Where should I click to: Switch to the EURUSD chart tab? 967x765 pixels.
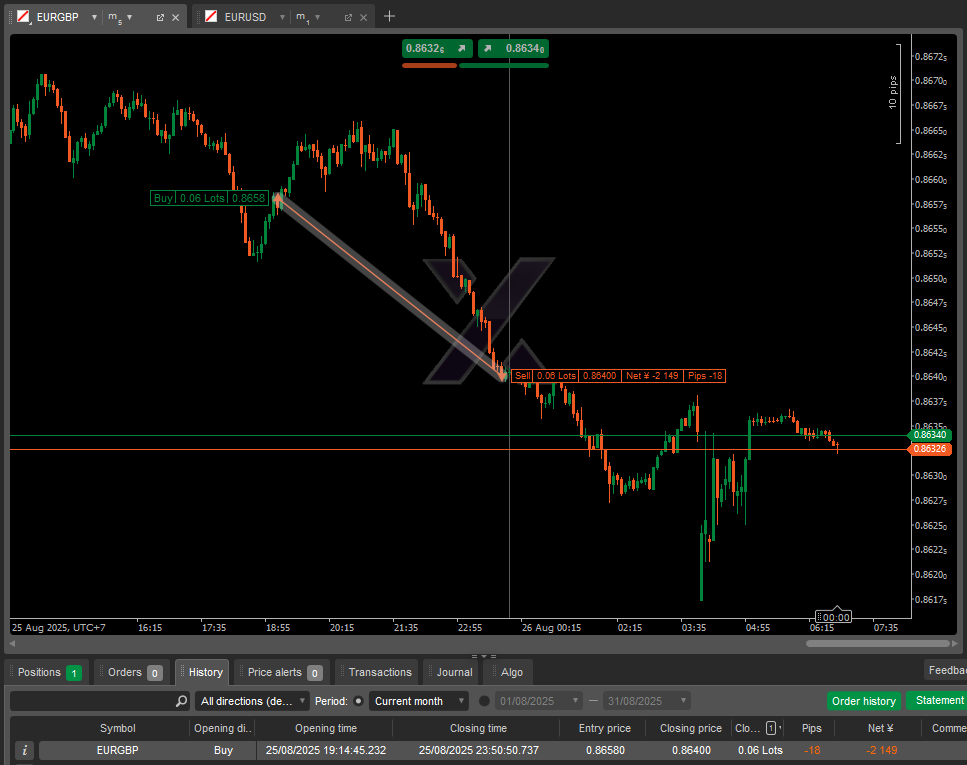tap(244, 17)
